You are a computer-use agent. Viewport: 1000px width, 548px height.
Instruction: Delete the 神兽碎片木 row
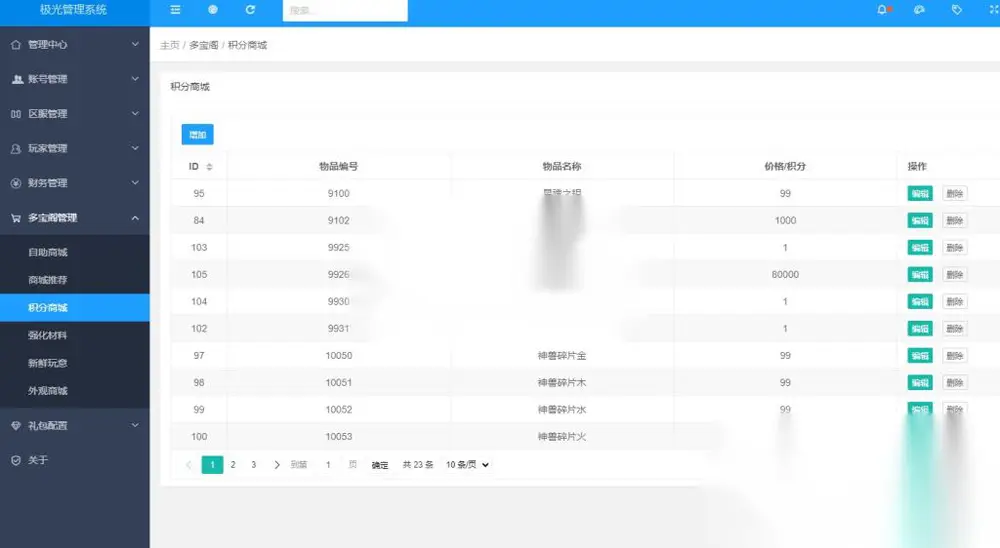[955, 382]
